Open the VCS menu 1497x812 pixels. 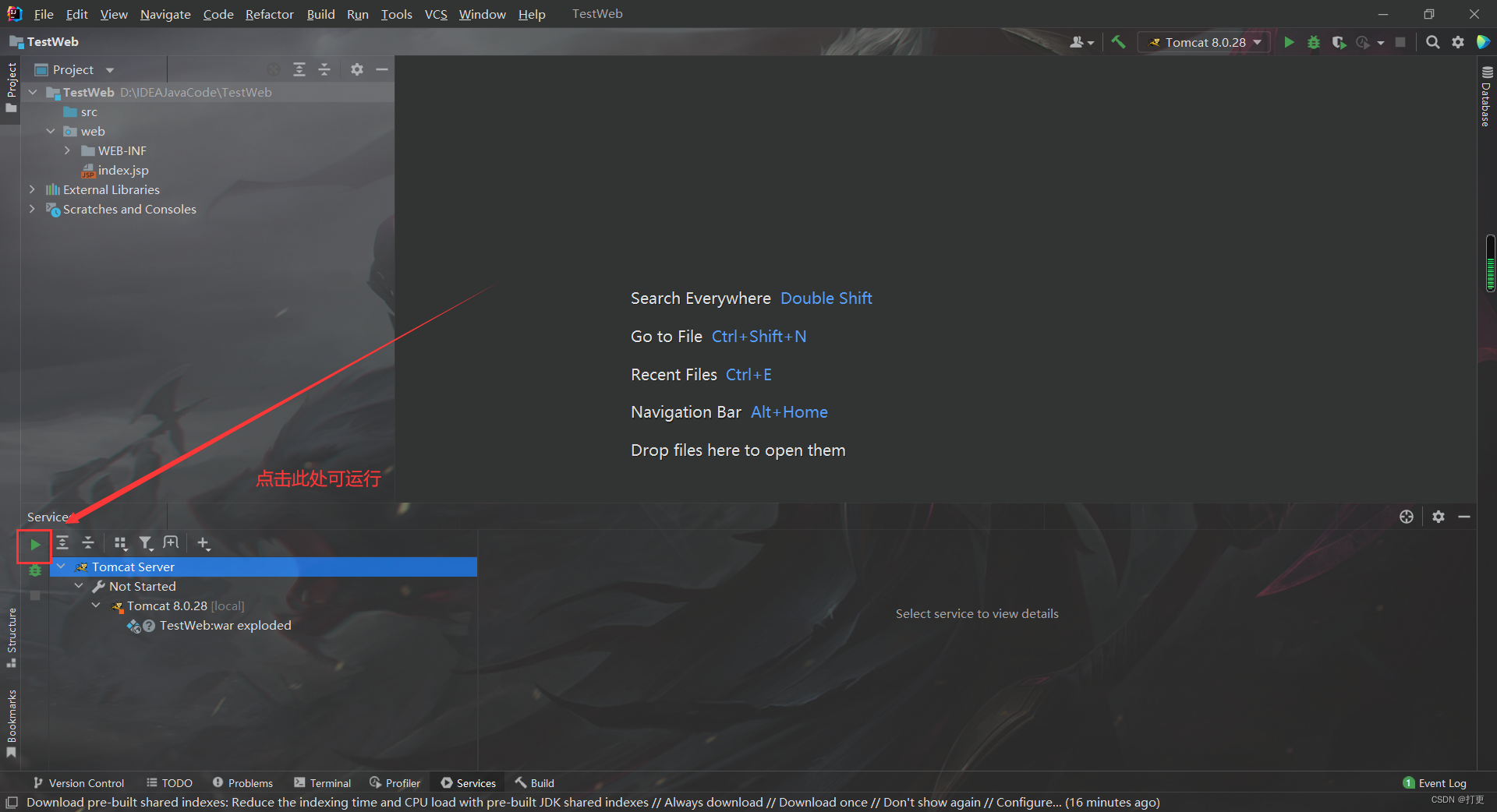tap(436, 14)
